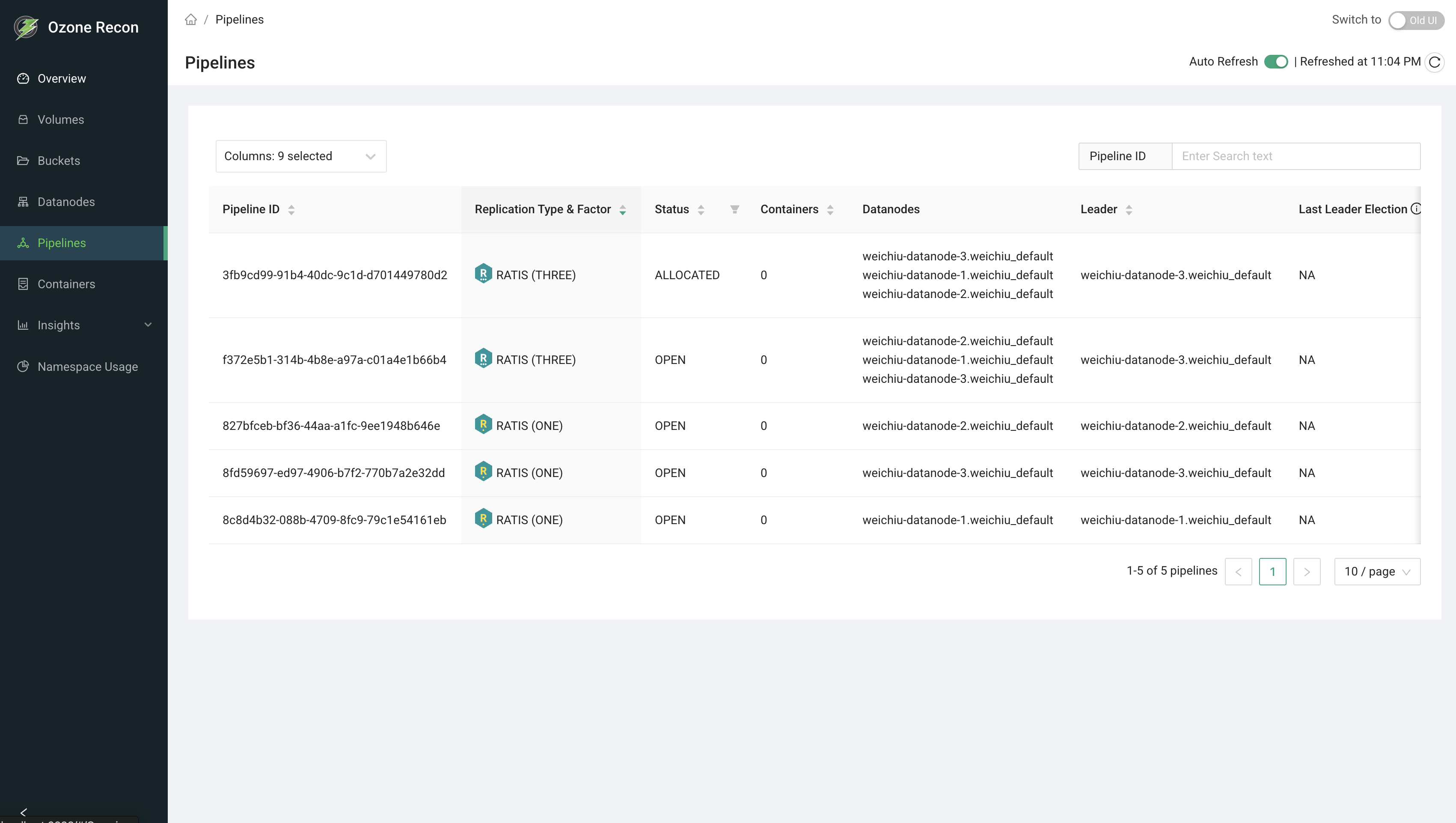This screenshot has height=823, width=1456.
Task: Select the Containers sidebar icon
Action: click(23, 284)
